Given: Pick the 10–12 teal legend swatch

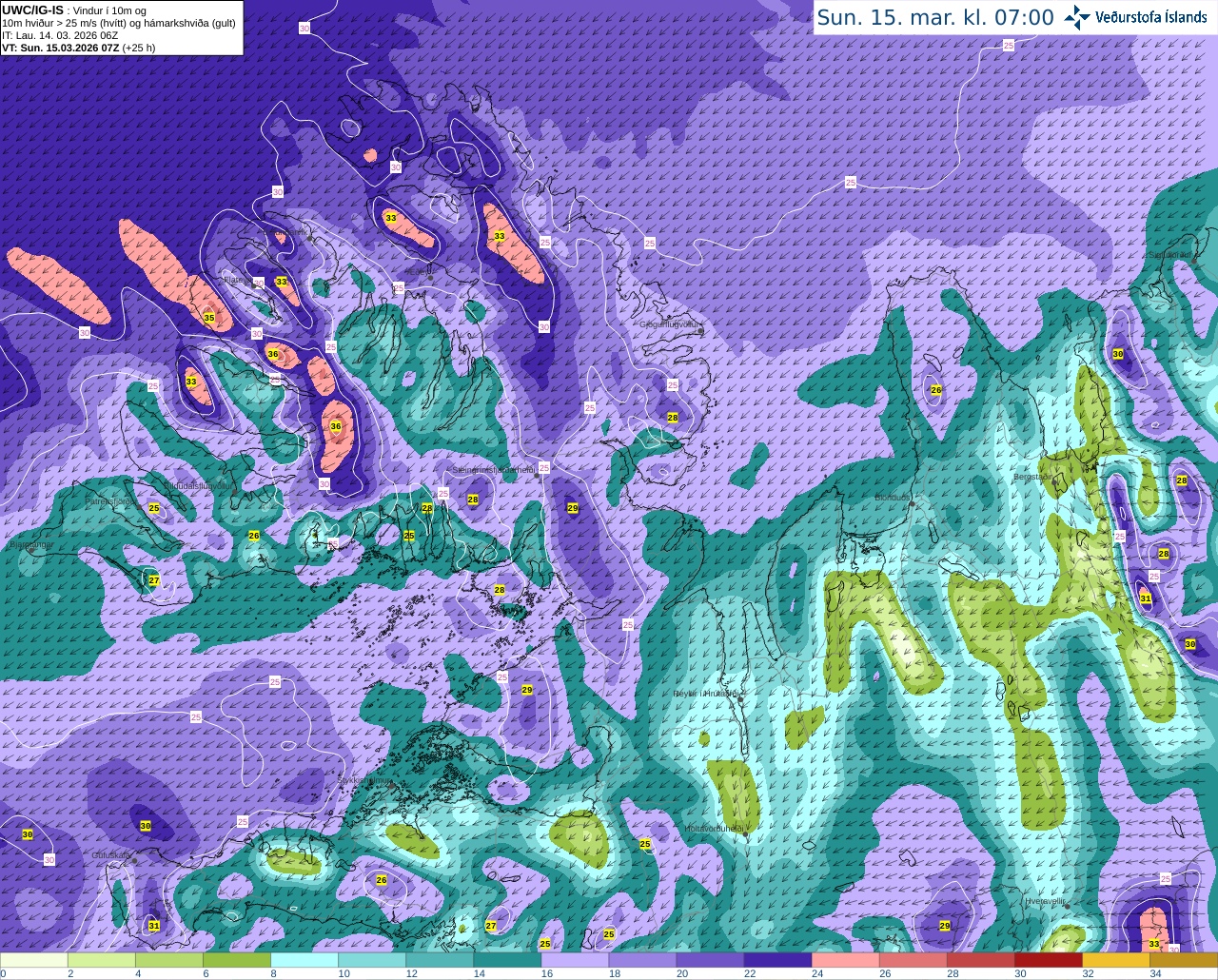Looking at the screenshot, I should 372,960.
